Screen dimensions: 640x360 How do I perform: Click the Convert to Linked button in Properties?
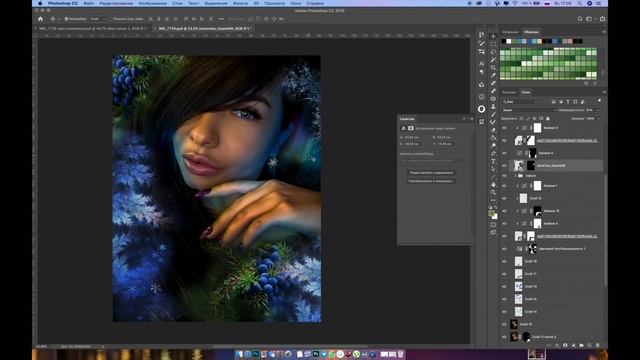click(x=431, y=181)
